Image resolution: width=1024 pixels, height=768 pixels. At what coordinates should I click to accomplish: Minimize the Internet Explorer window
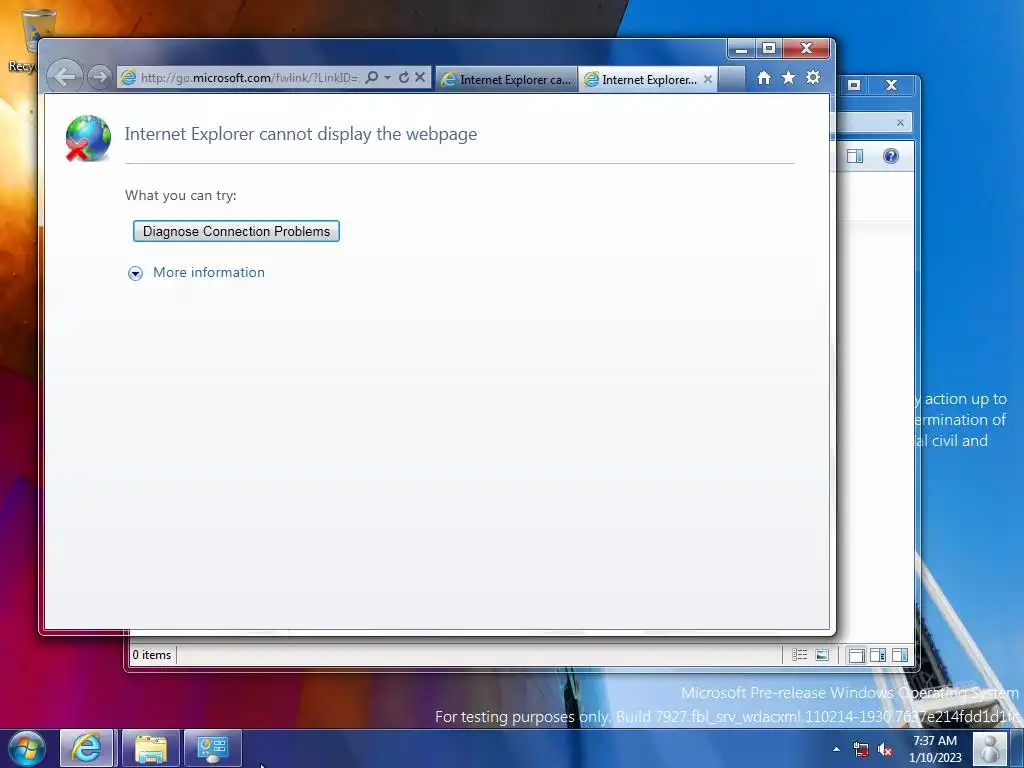pos(741,49)
